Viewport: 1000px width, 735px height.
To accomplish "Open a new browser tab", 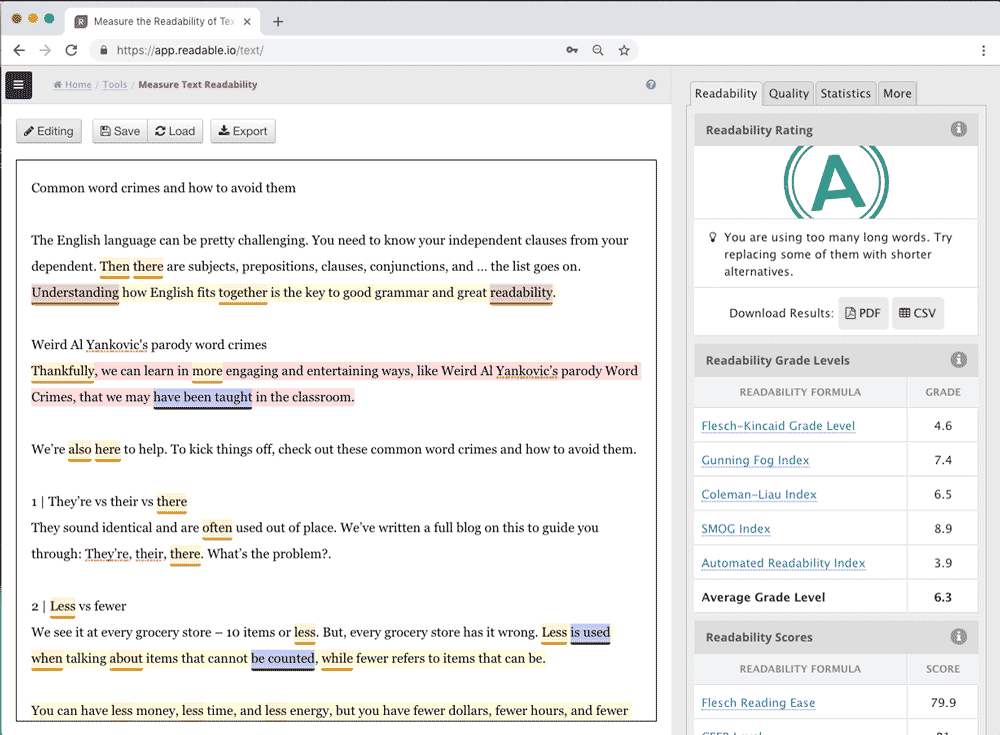I will [x=278, y=22].
